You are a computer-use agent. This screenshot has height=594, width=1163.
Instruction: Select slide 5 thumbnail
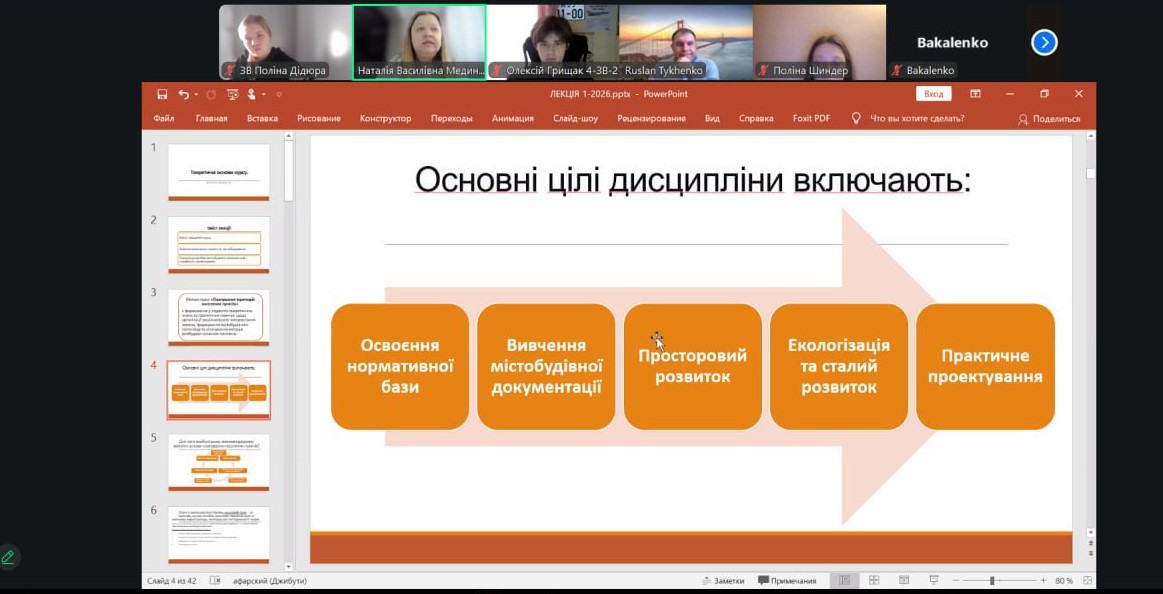219,463
